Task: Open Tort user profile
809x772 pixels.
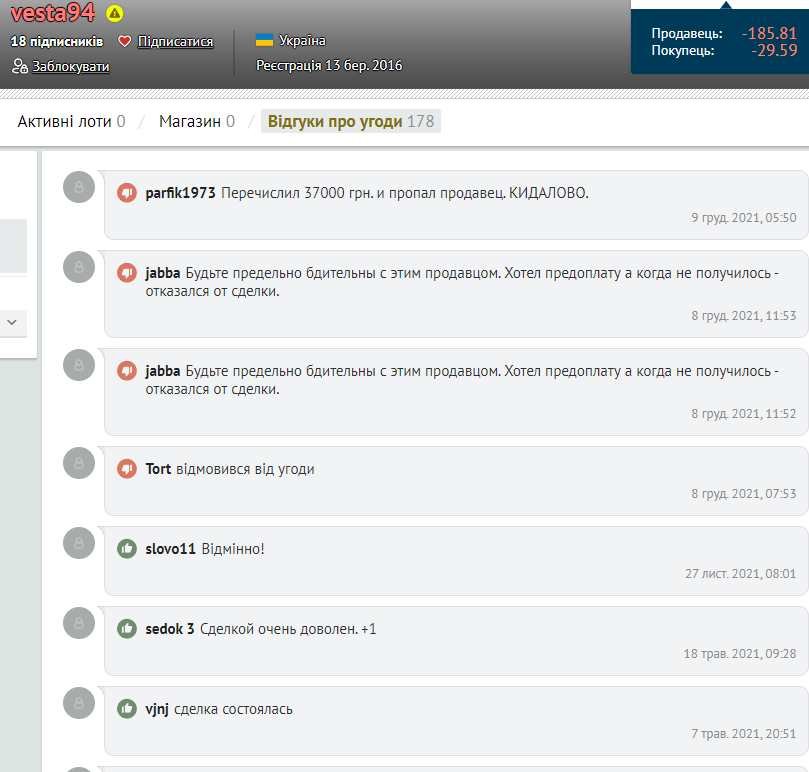Action: (158, 469)
